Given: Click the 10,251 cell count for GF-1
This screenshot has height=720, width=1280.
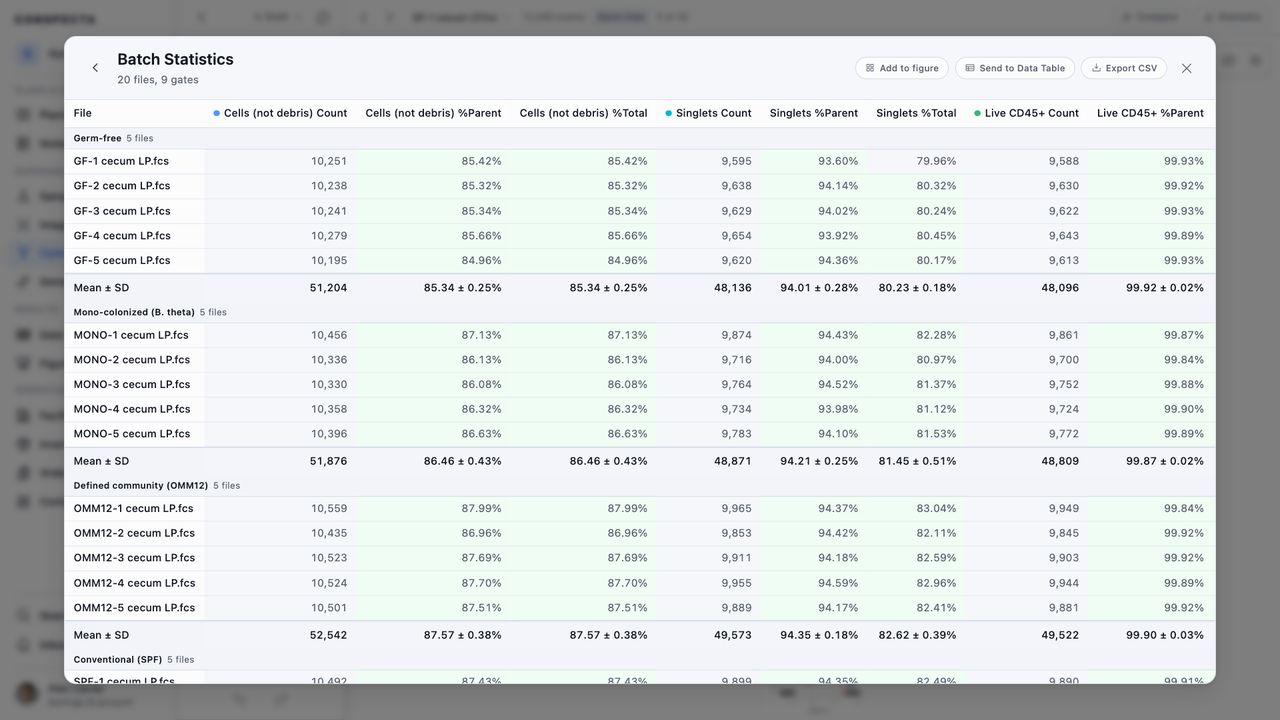Looking at the screenshot, I should point(329,161).
